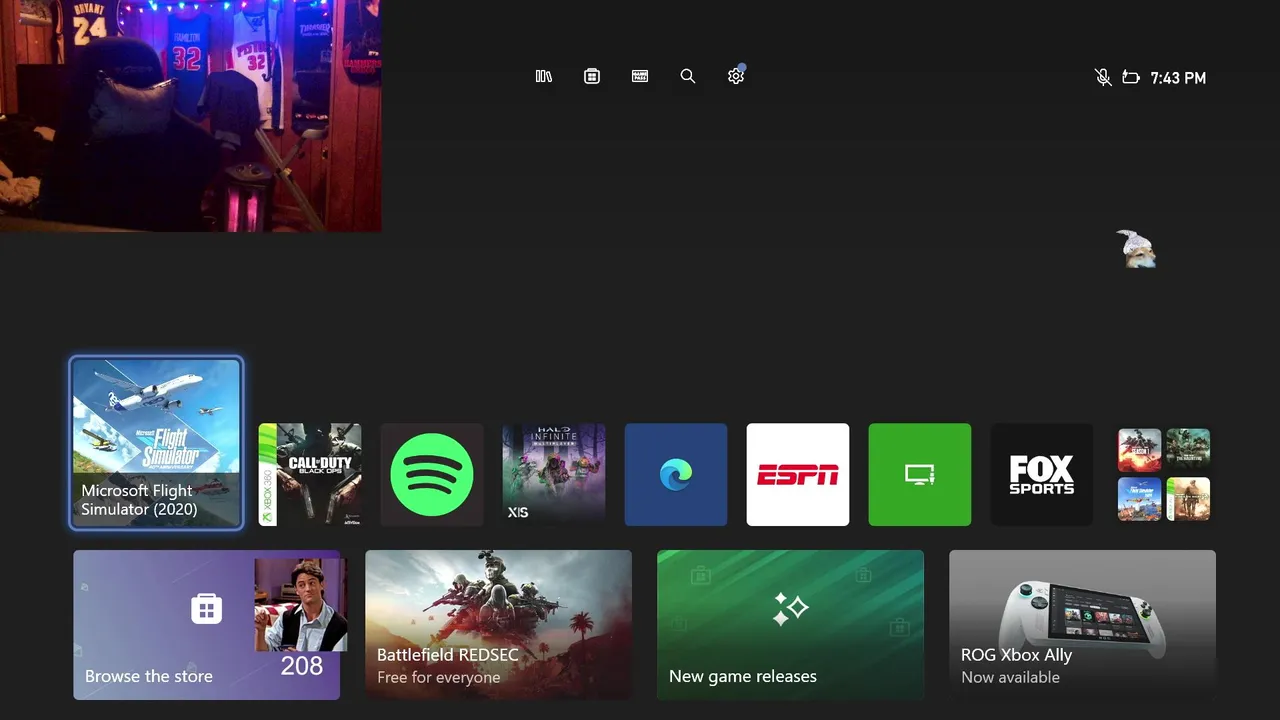Image resolution: width=1280 pixels, height=720 pixels.
Task: Open the search magnifier icon
Action: pos(688,76)
